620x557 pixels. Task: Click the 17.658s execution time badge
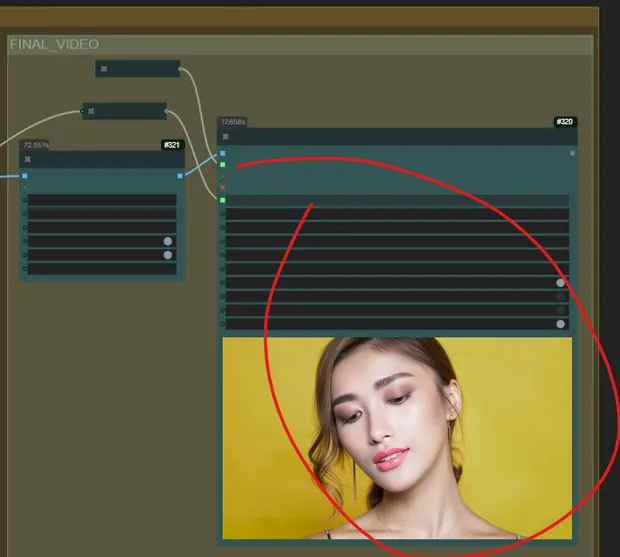coord(233,122)
